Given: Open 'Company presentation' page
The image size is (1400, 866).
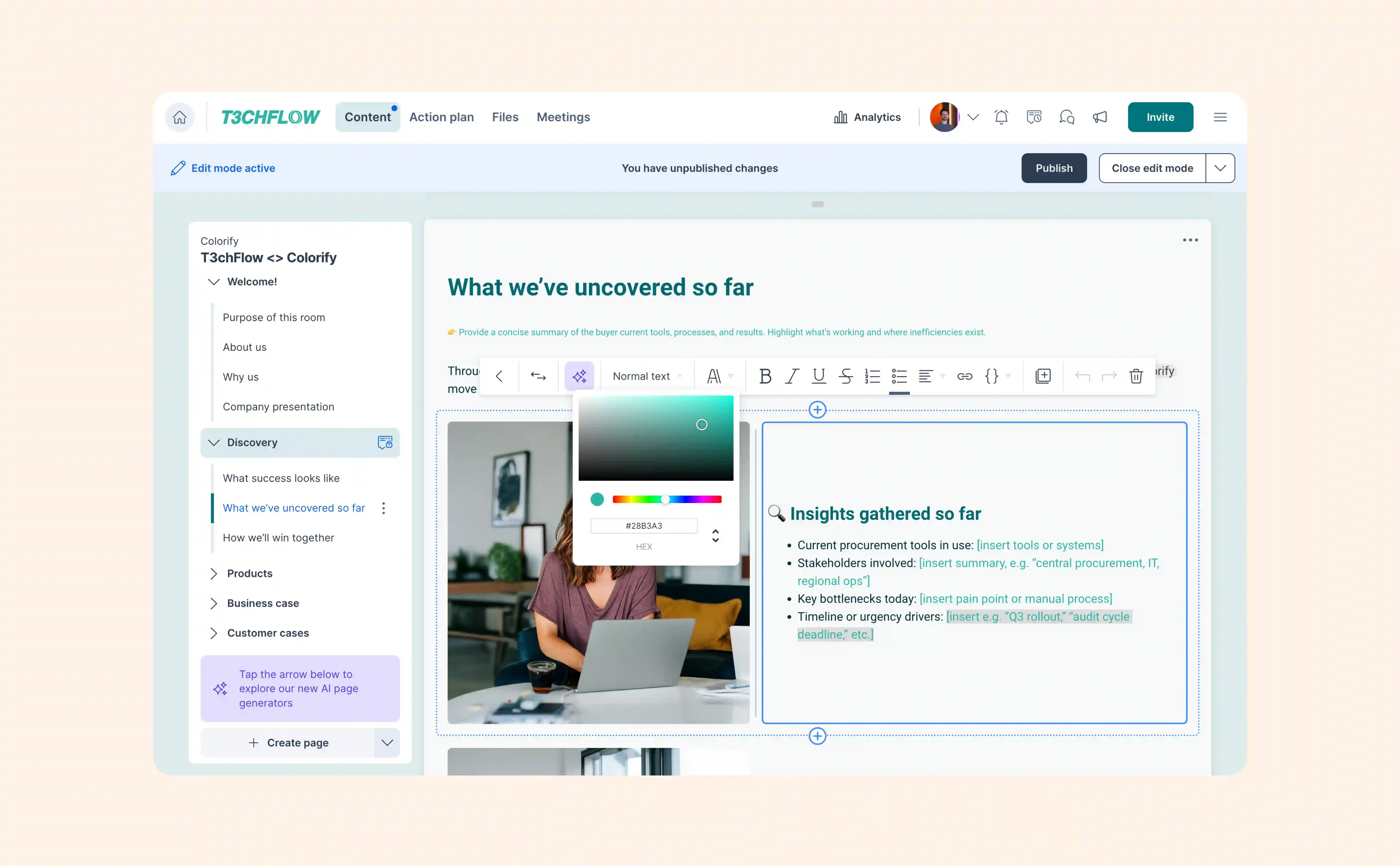Looking at the screenshot, I should pos(278,407).
